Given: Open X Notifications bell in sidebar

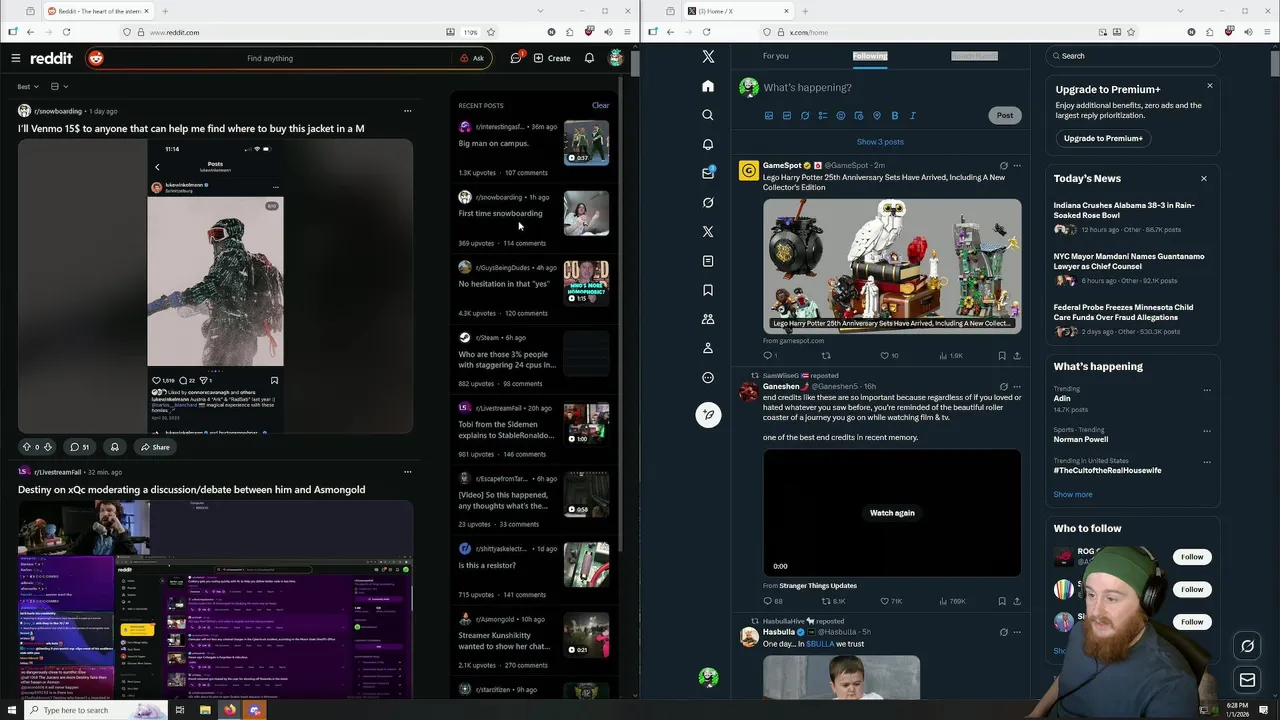Looking at the screenshot, I should (708, 144).
